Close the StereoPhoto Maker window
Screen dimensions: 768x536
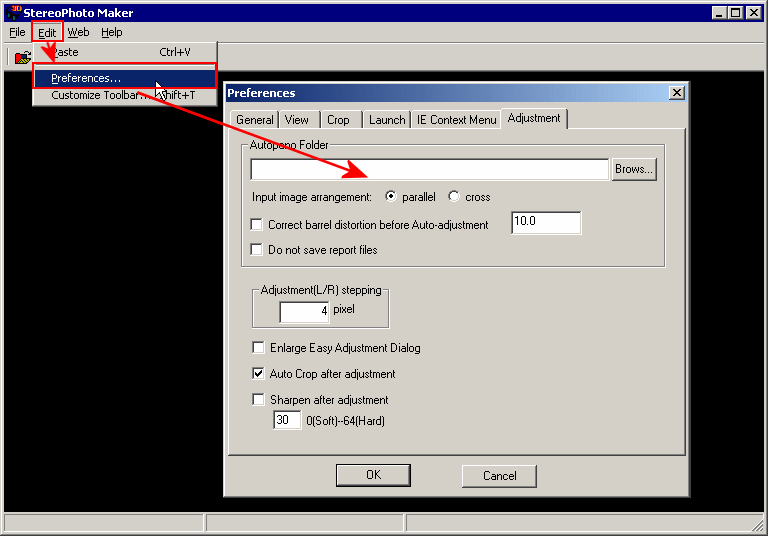click(754, 13)
